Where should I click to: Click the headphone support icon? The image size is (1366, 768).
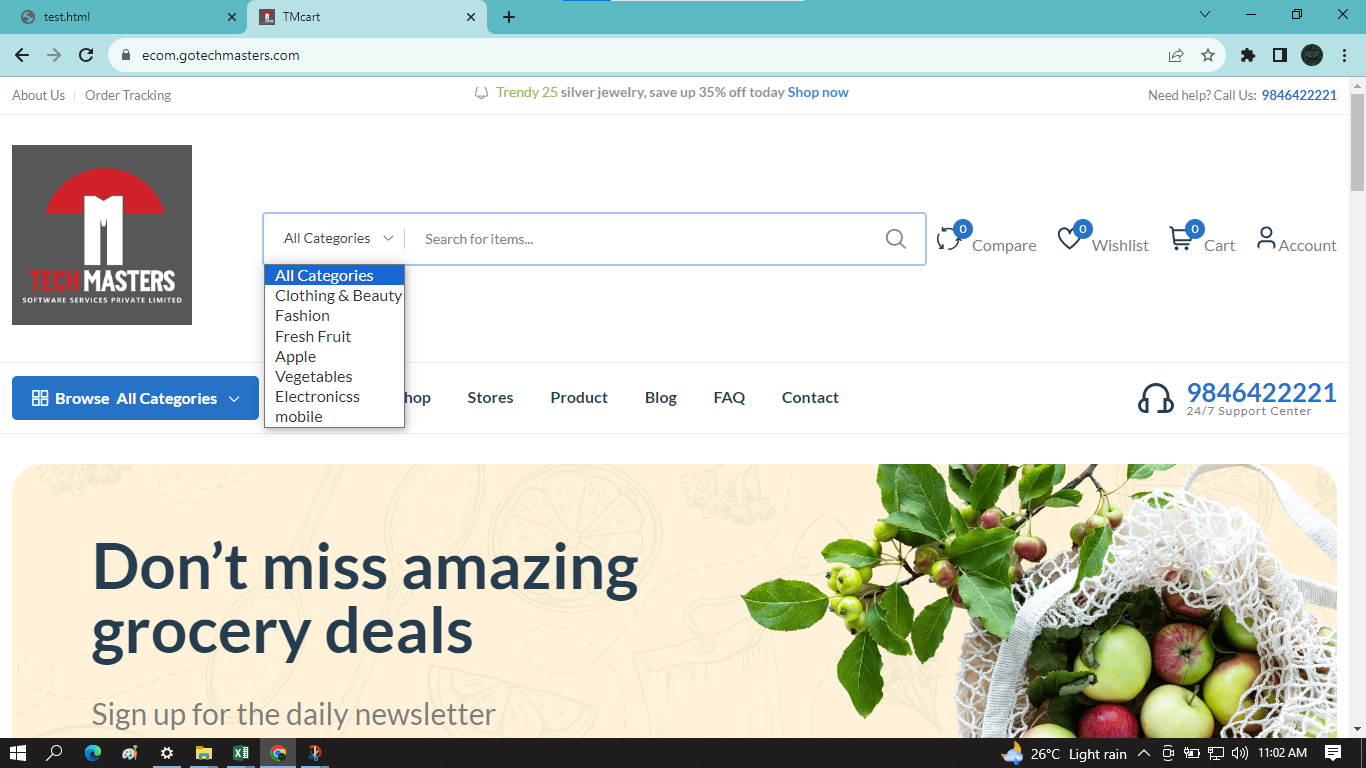pyautogui.click(x=1155, y=398)
